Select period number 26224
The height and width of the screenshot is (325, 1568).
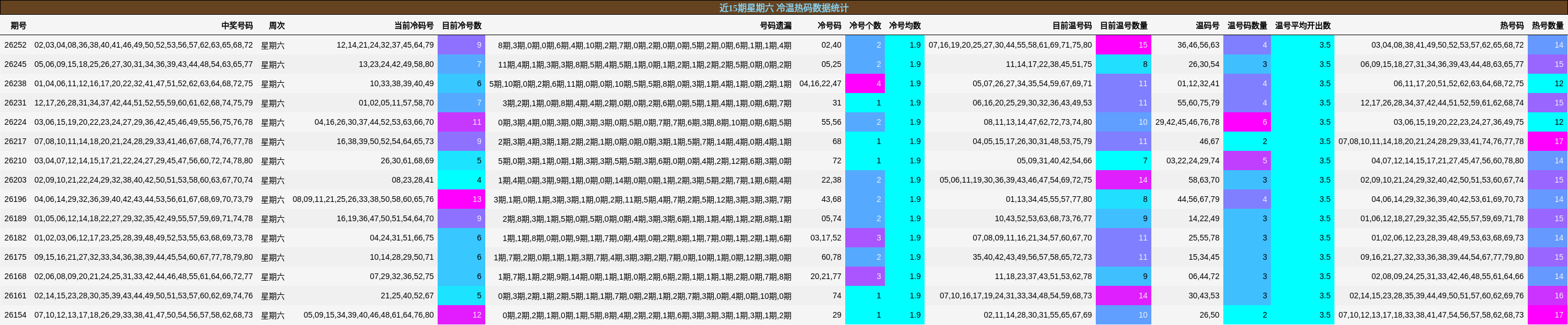point(15,122)
